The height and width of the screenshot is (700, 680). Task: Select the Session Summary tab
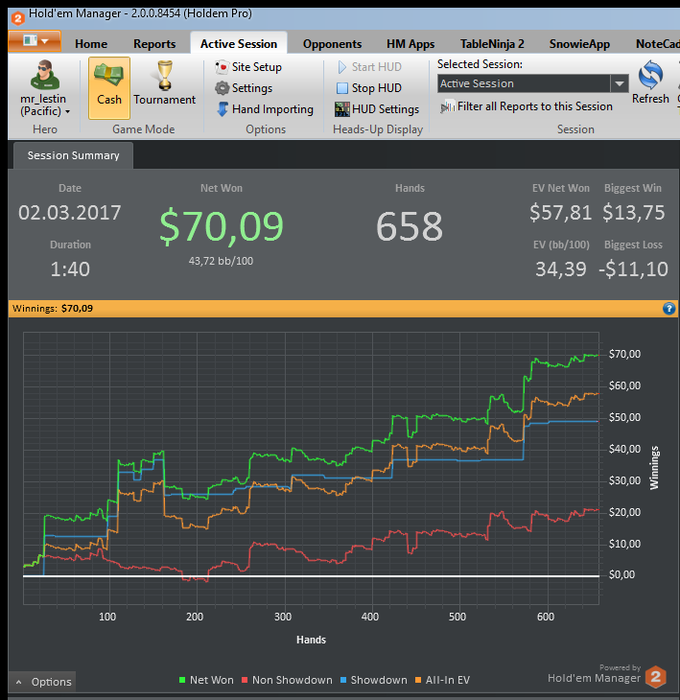[73, 155]
